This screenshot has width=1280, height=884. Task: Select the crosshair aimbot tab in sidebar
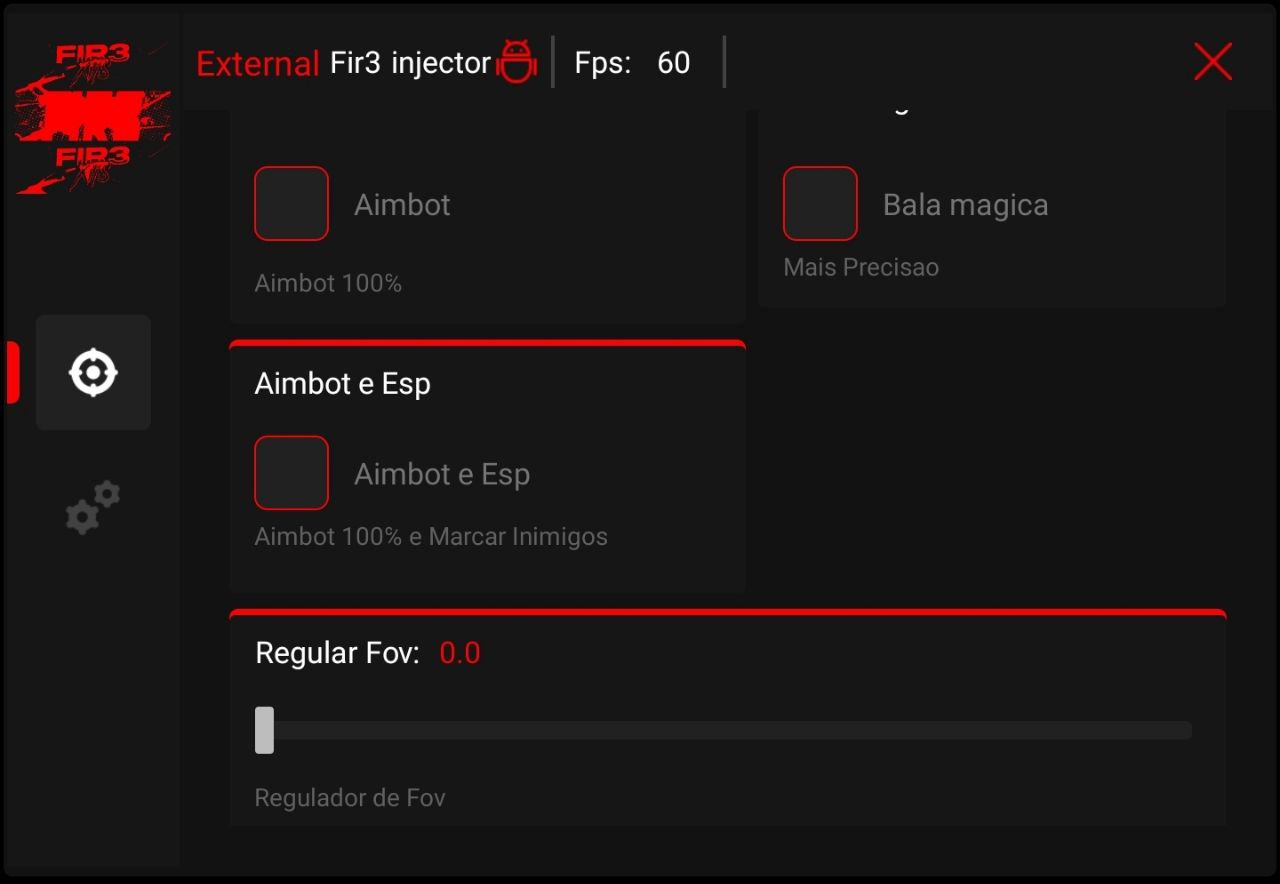[93, 372]
